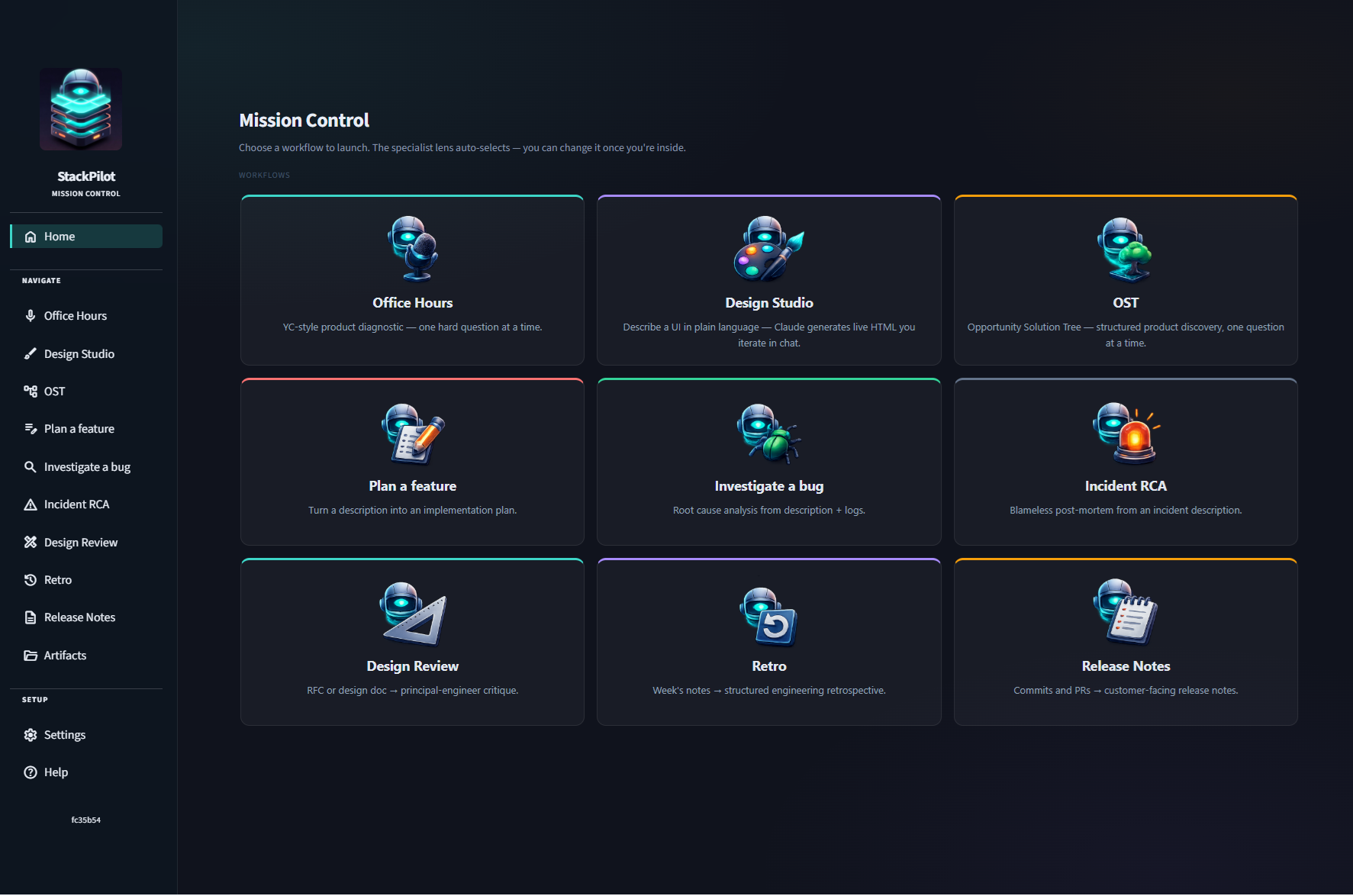The image size is (1353, 896).
Task: Click the document icon beside Release Notes
Action: pos(31,617)
